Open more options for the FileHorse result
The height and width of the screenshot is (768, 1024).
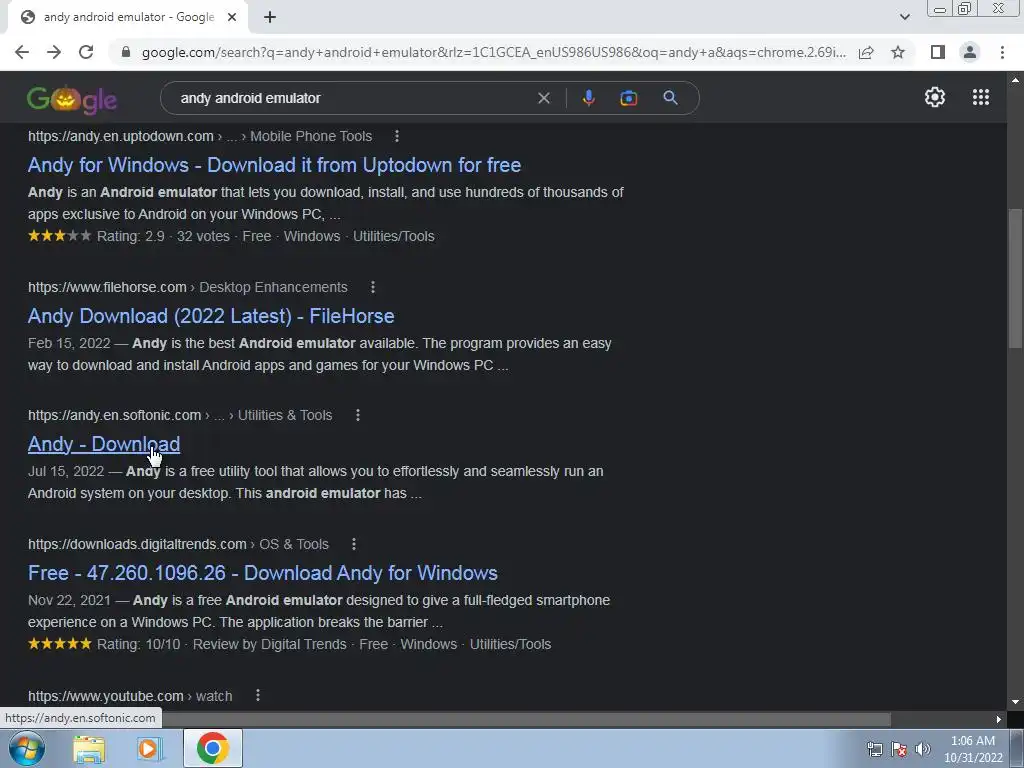372,287
